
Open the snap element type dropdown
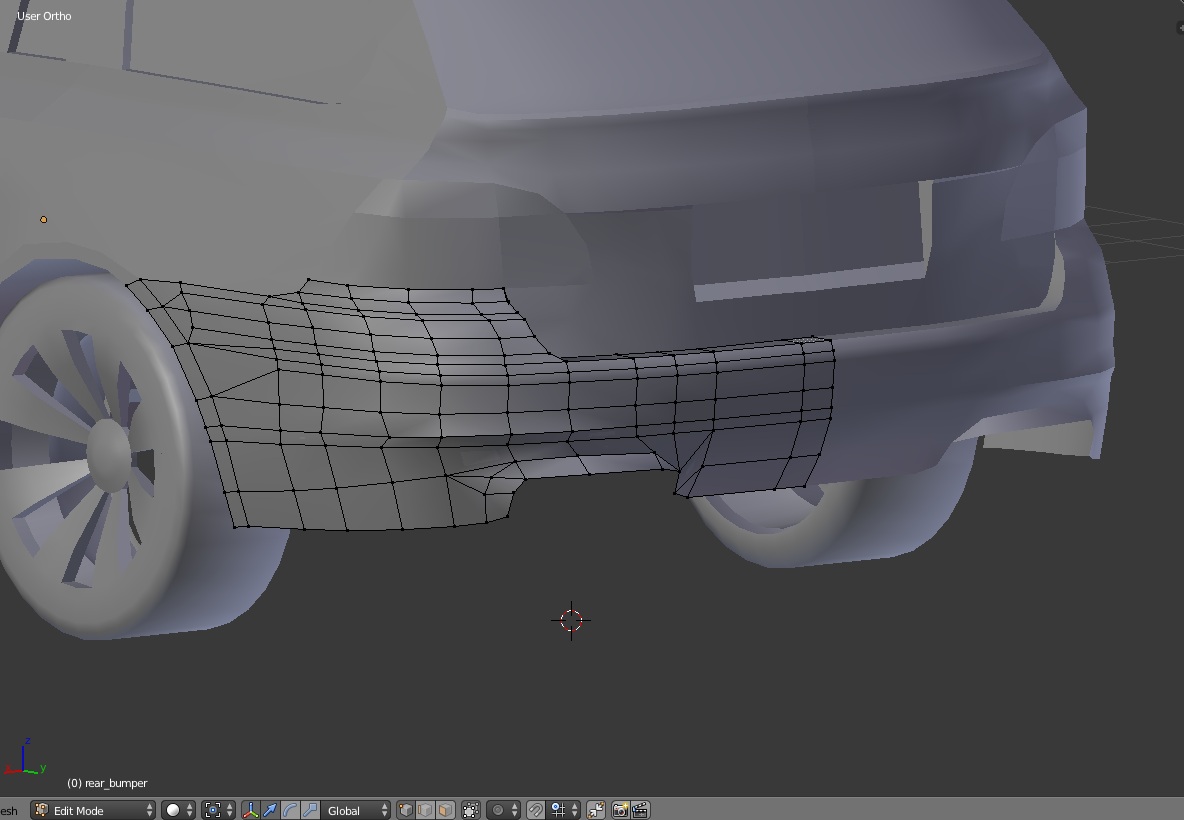[565, 810]
